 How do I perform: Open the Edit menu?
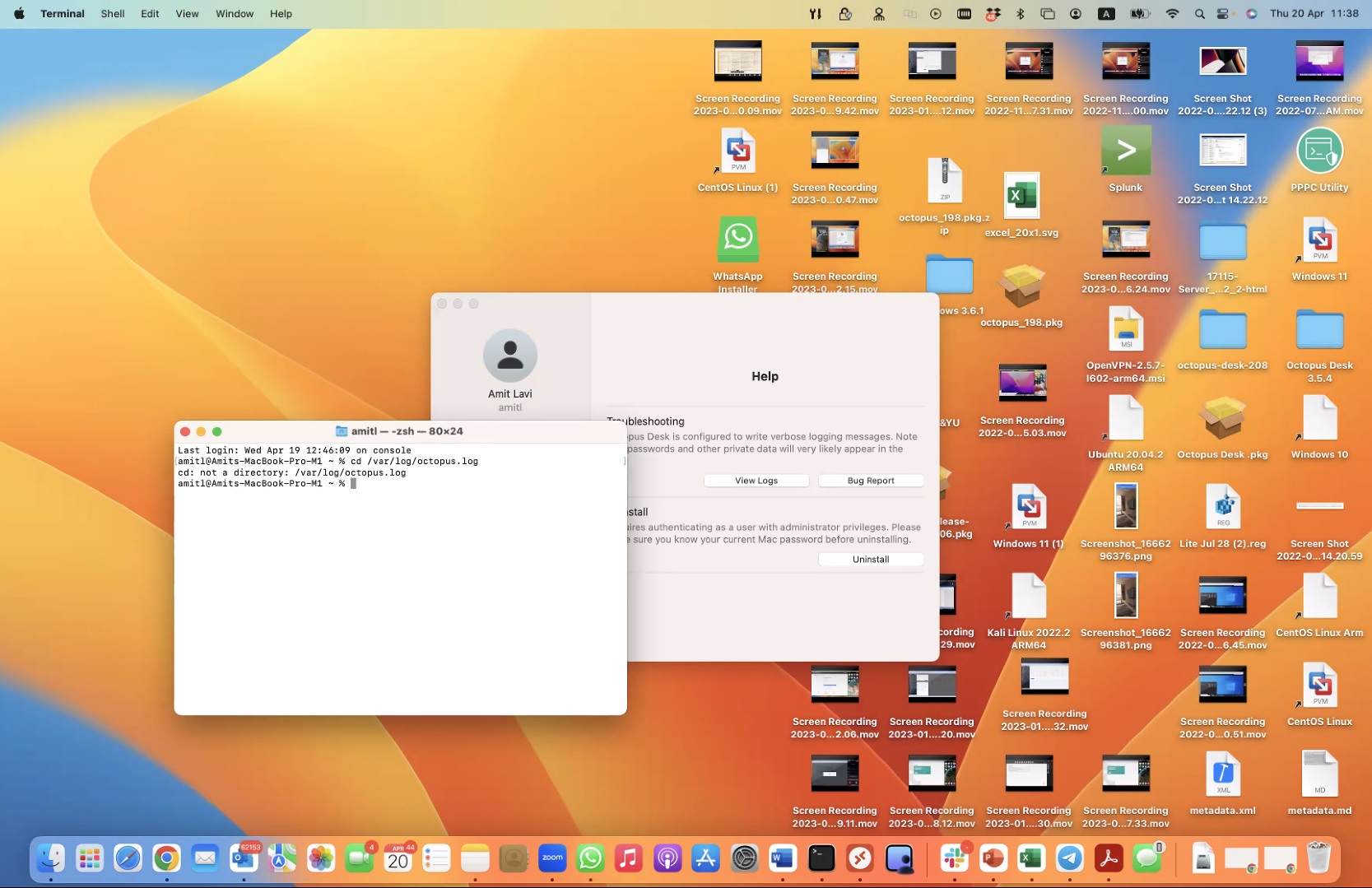click(x=150, y=14)
